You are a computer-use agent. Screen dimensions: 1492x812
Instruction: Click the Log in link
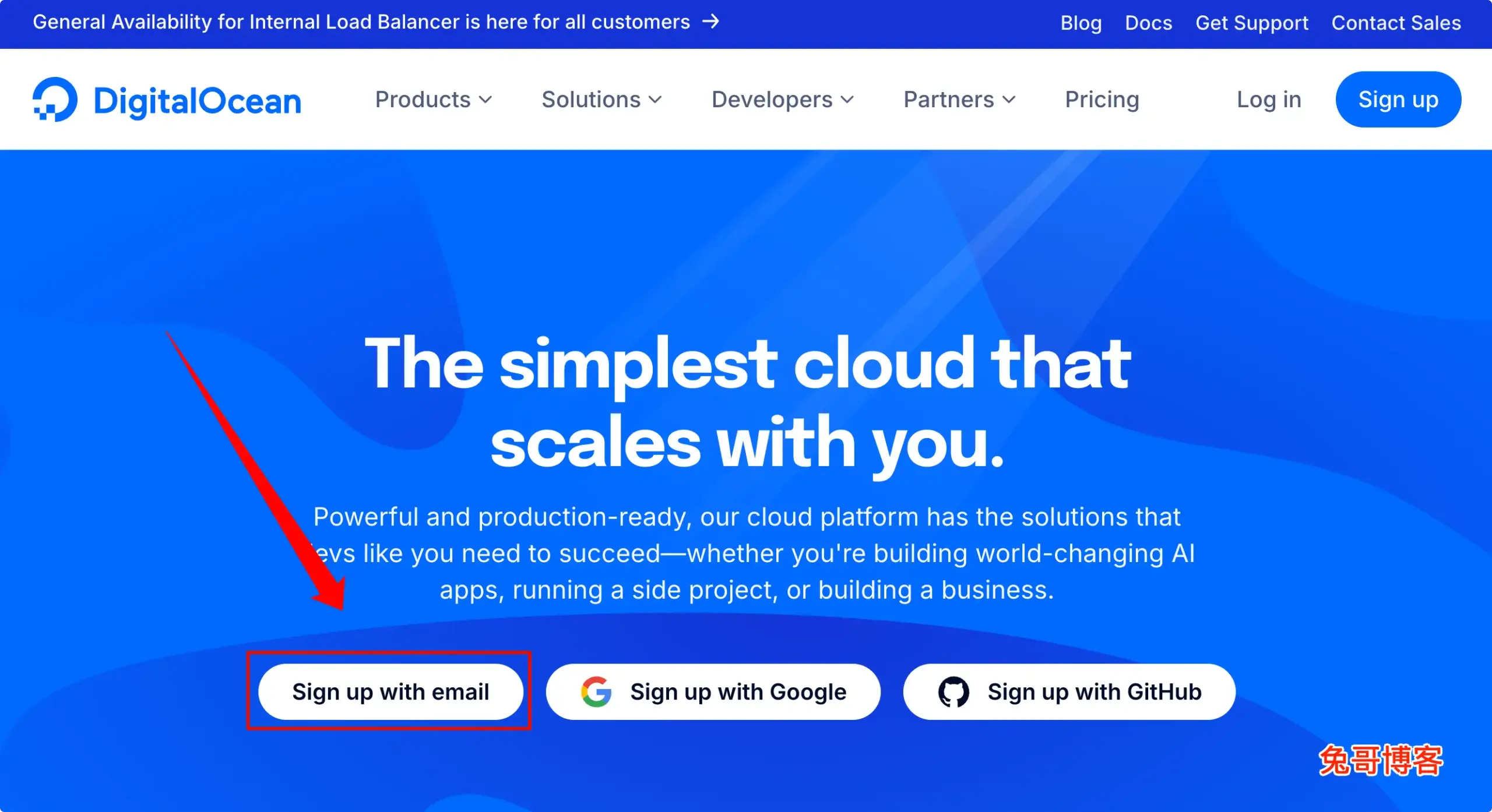(1269, 100)
